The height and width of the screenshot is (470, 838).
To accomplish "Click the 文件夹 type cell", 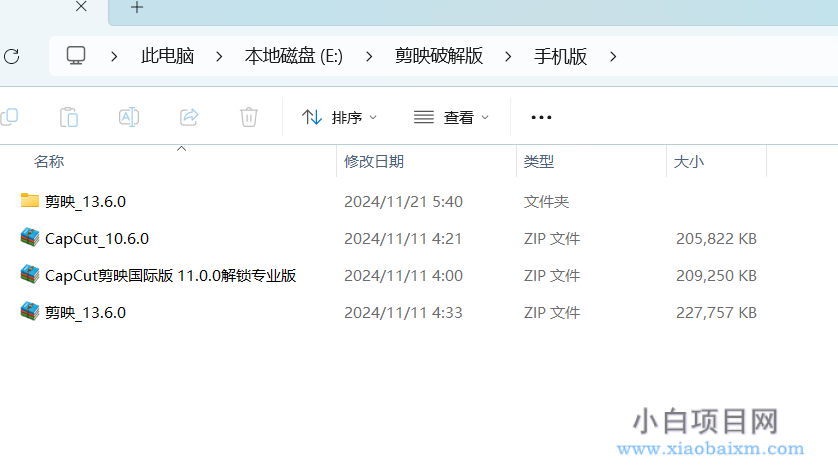I will [546, 202].
